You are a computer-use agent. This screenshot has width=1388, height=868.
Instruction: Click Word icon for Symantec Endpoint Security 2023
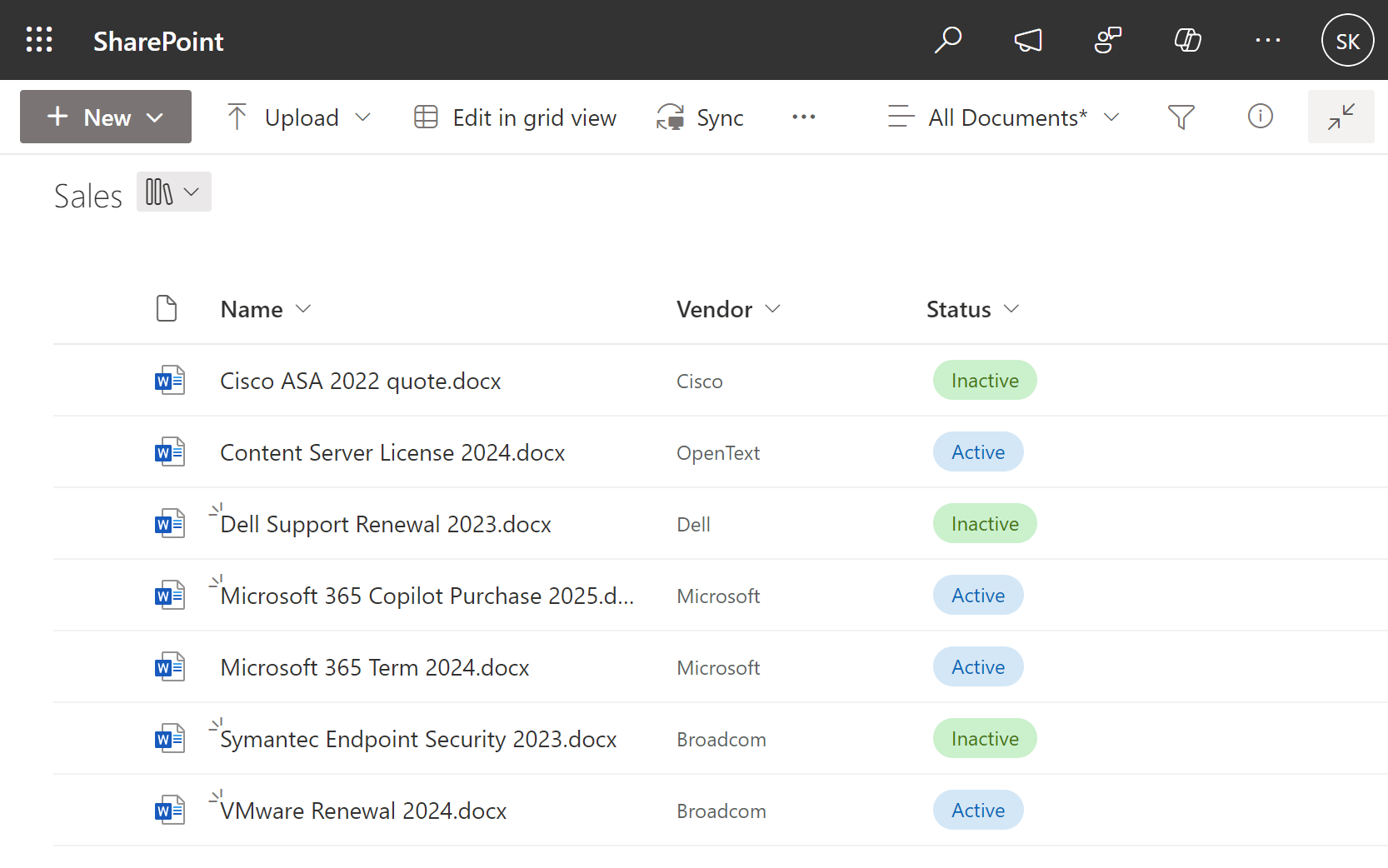point(170,739)
